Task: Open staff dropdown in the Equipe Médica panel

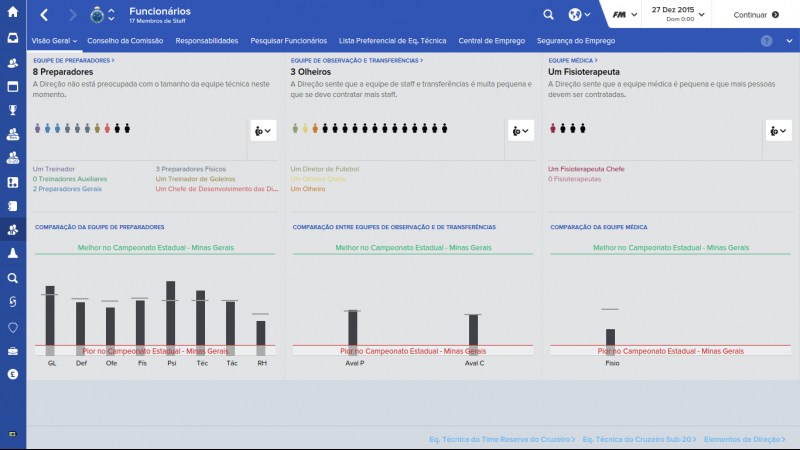Action: [x=778, y=130]
